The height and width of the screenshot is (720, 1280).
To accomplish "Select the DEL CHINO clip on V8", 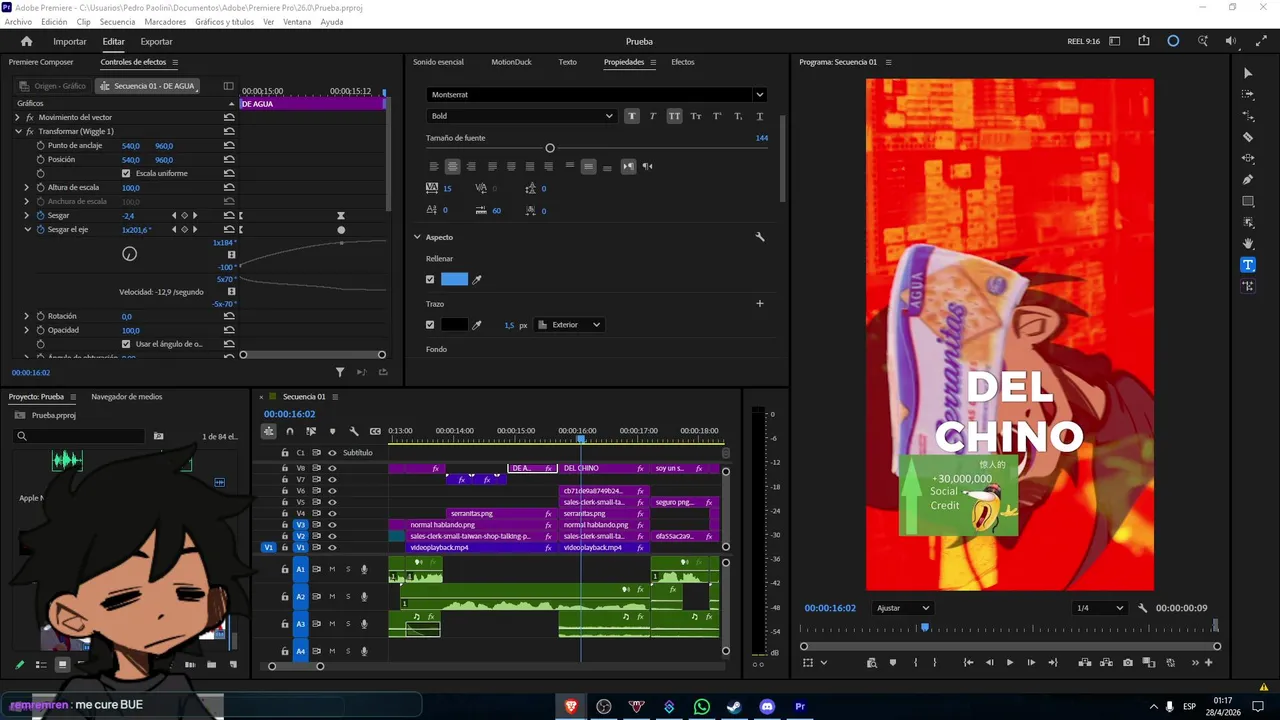I will [604, 468].
